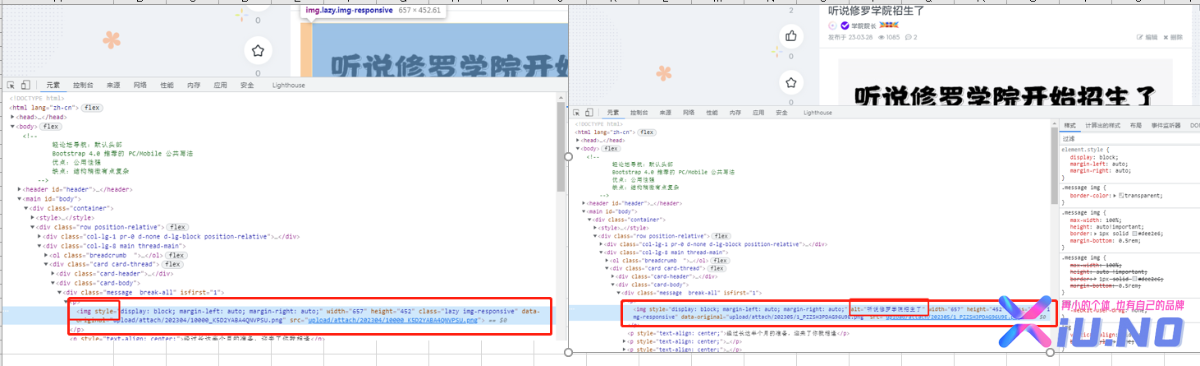Open 网络 tab in left DevTools

(140, 86)
